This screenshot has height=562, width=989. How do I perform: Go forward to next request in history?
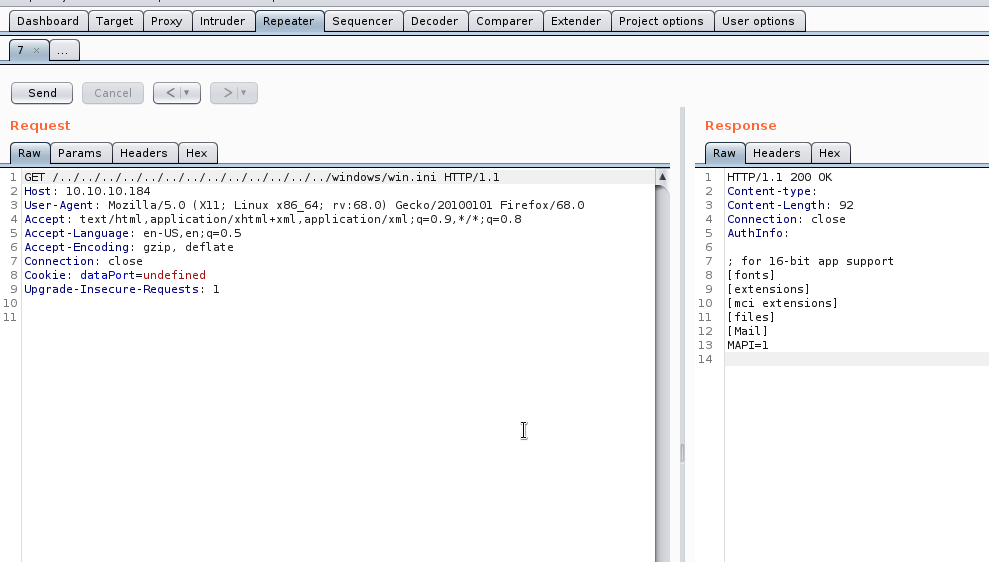pos(227,93)
